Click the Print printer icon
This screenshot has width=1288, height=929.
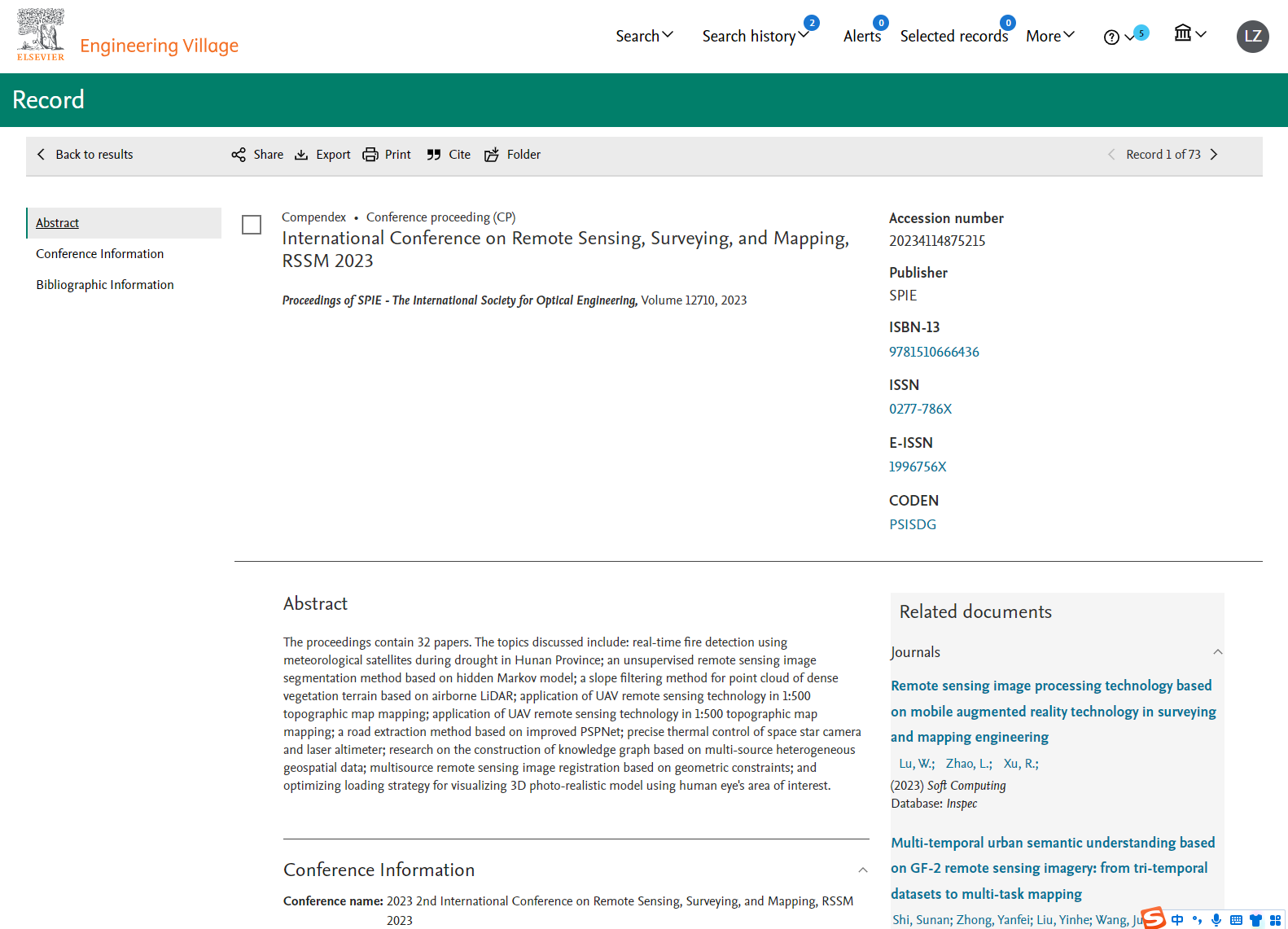(370, 155)
